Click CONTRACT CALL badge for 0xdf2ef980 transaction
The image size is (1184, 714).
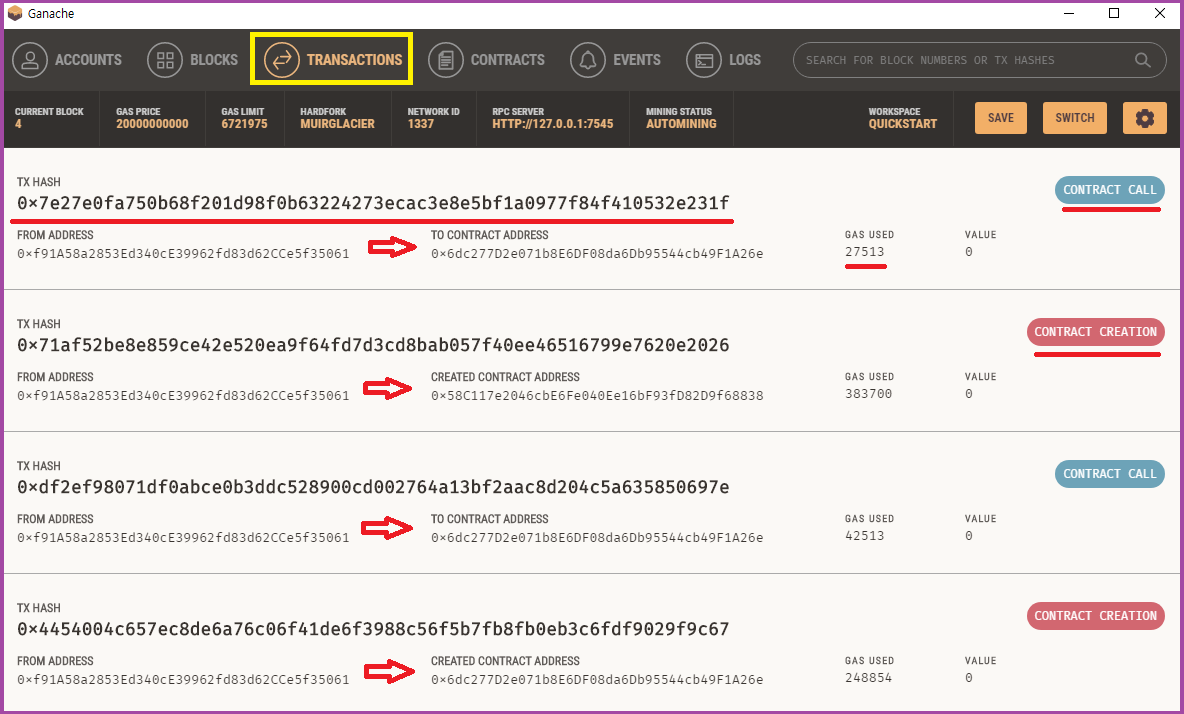(x=1109, y=474)
